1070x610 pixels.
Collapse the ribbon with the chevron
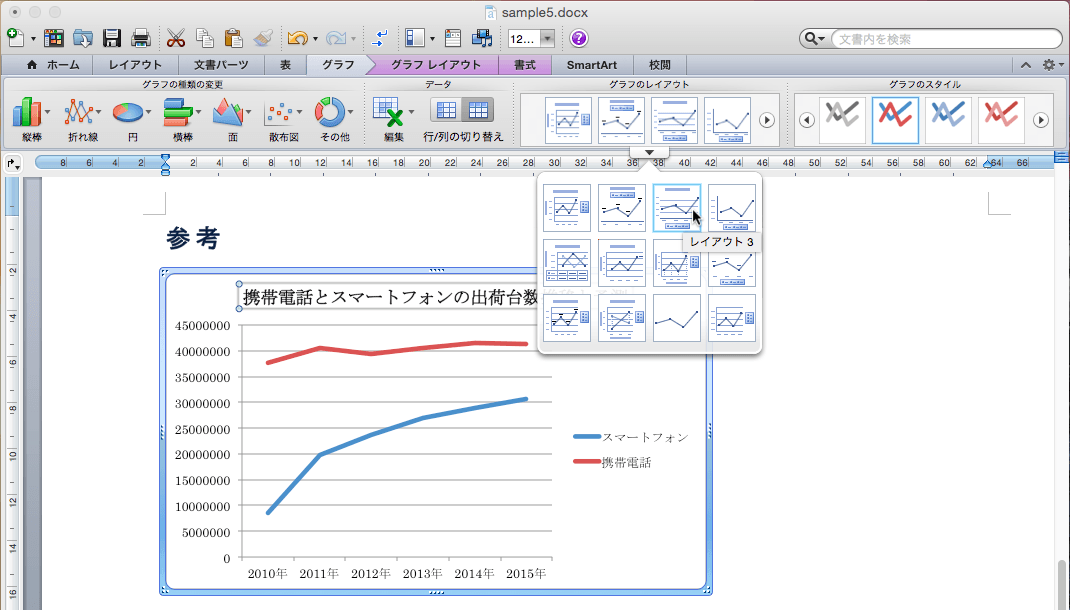[1026, 65]
